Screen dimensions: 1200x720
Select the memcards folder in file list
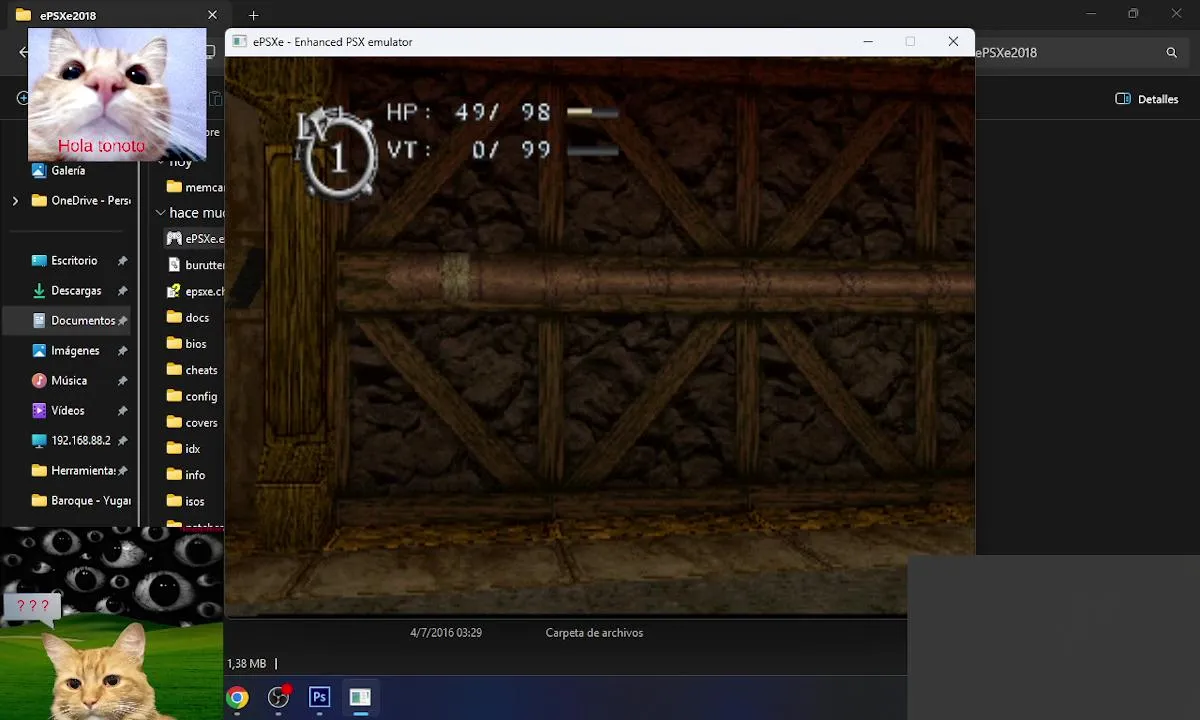(x=195, y=187)
